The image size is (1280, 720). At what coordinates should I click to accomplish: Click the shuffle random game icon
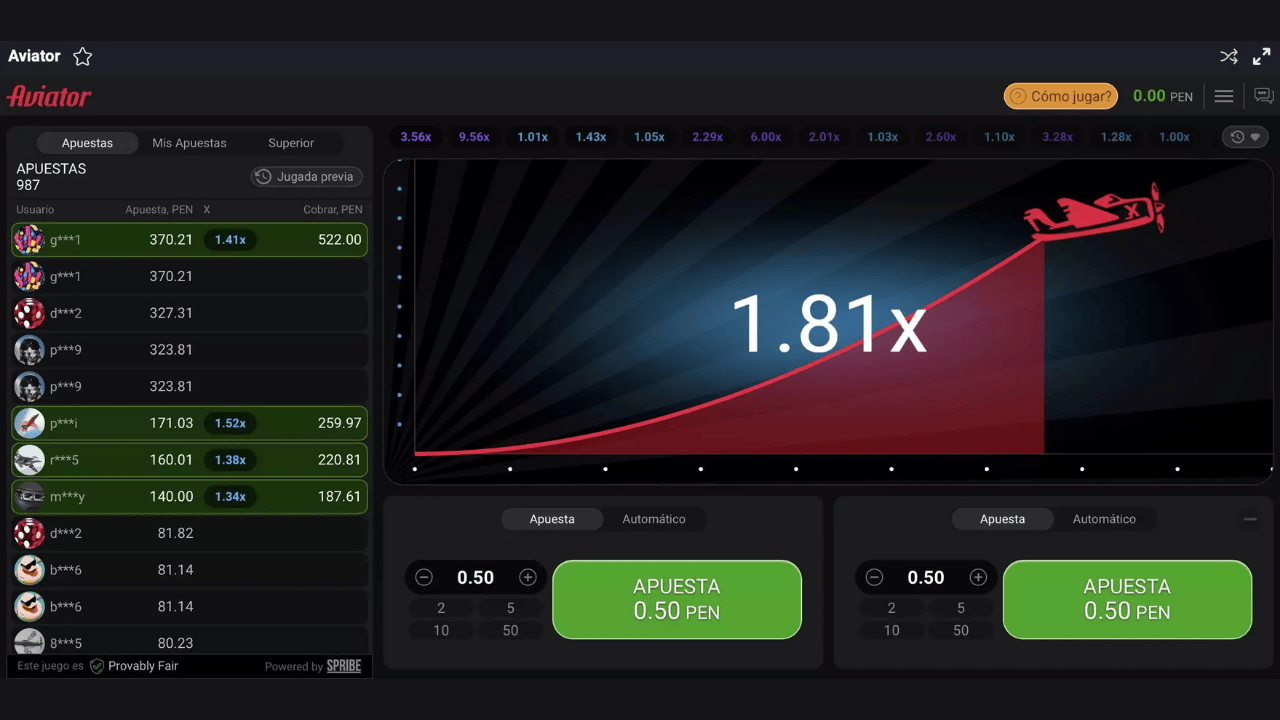[1229, 57]
